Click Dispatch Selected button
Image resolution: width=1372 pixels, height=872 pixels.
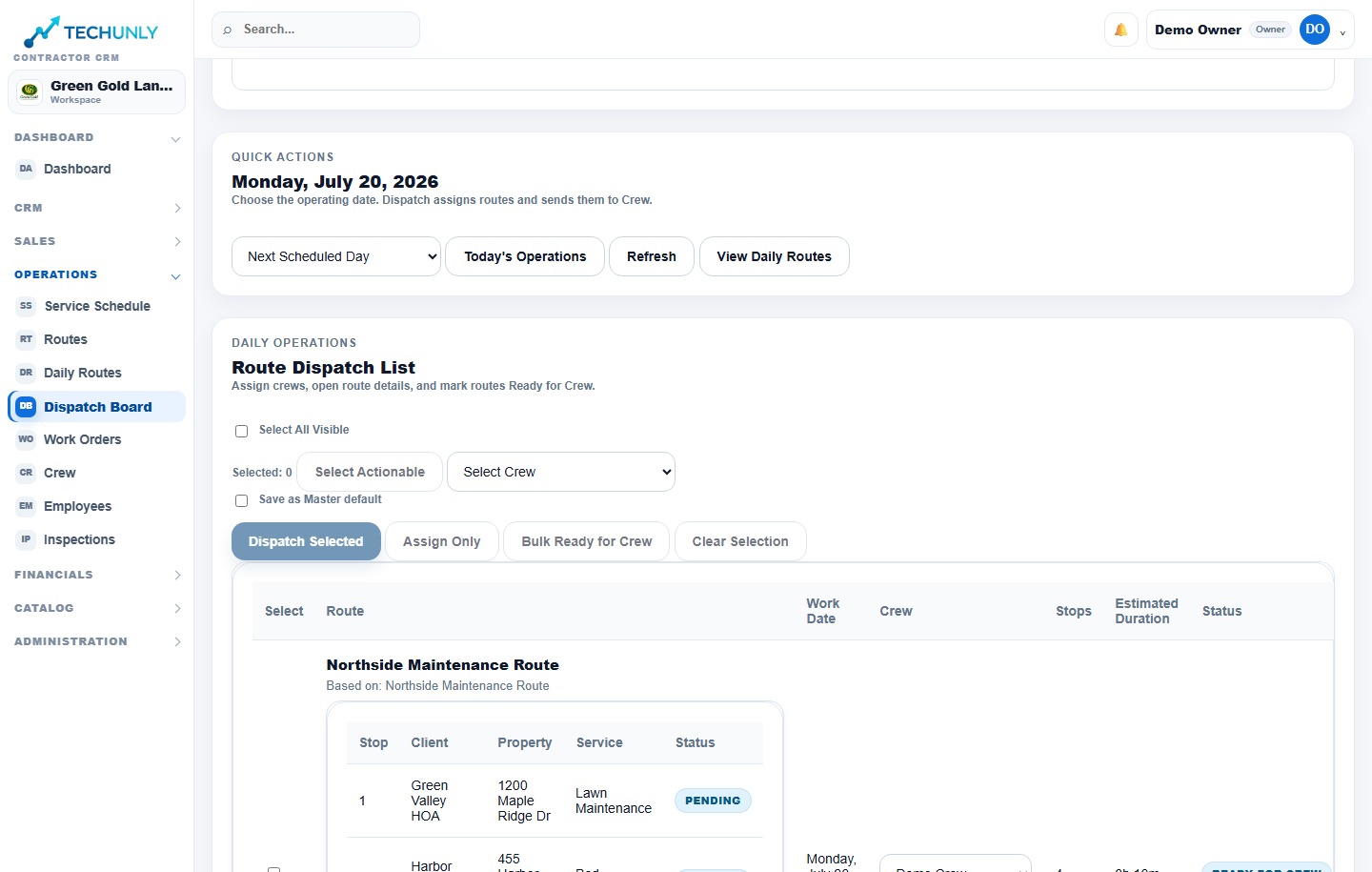pos(306,541)
